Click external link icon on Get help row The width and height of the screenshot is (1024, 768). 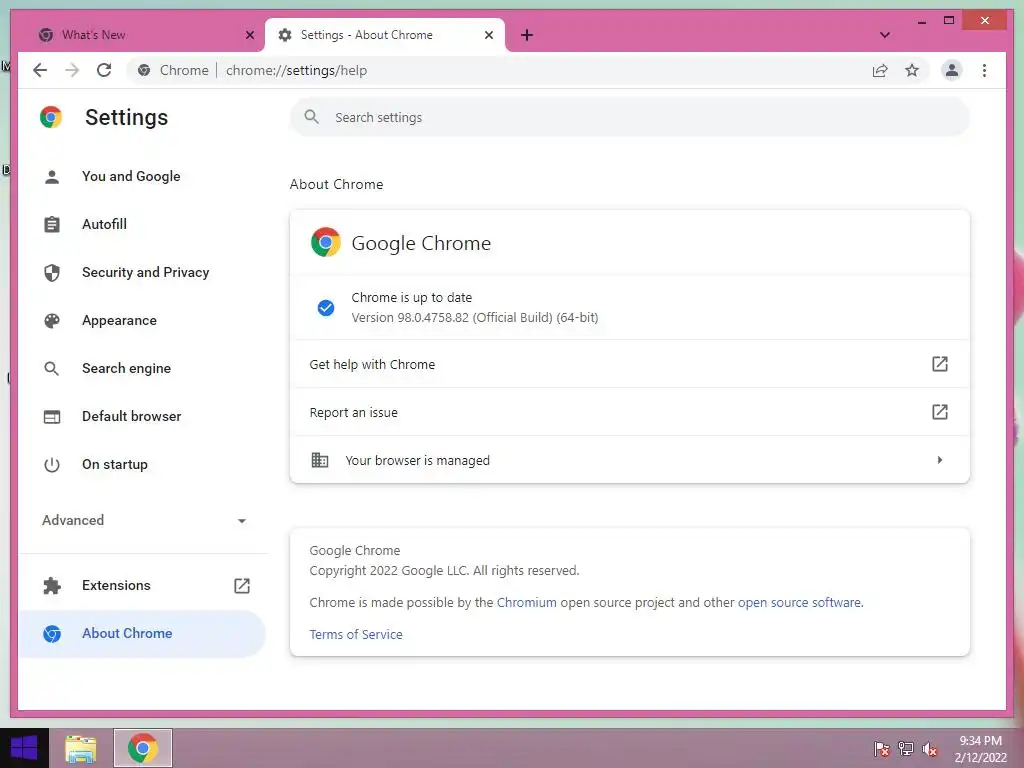pos(940,364)
